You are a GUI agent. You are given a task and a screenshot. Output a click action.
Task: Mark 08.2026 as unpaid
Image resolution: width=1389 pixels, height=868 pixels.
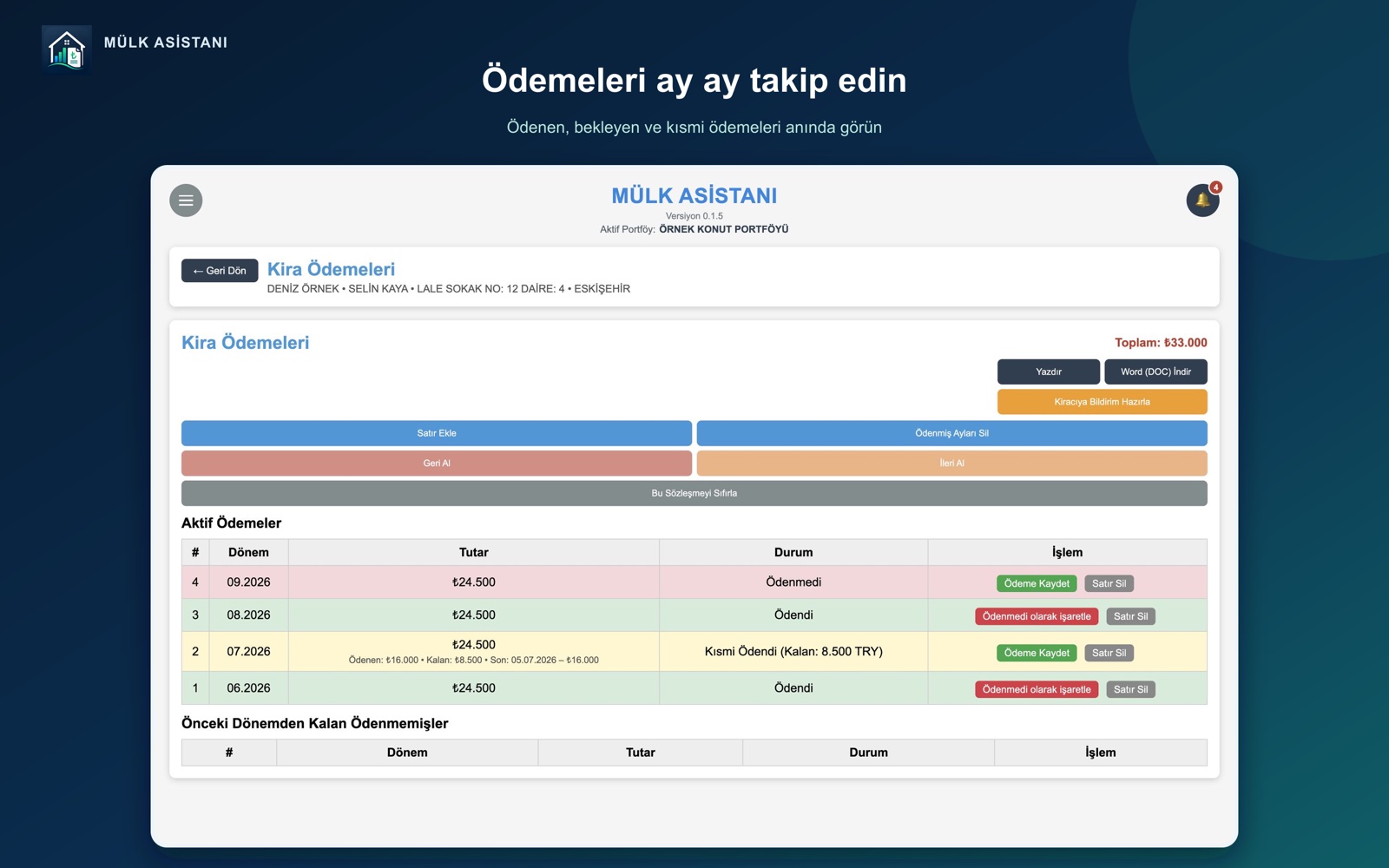click(1037, 616)
